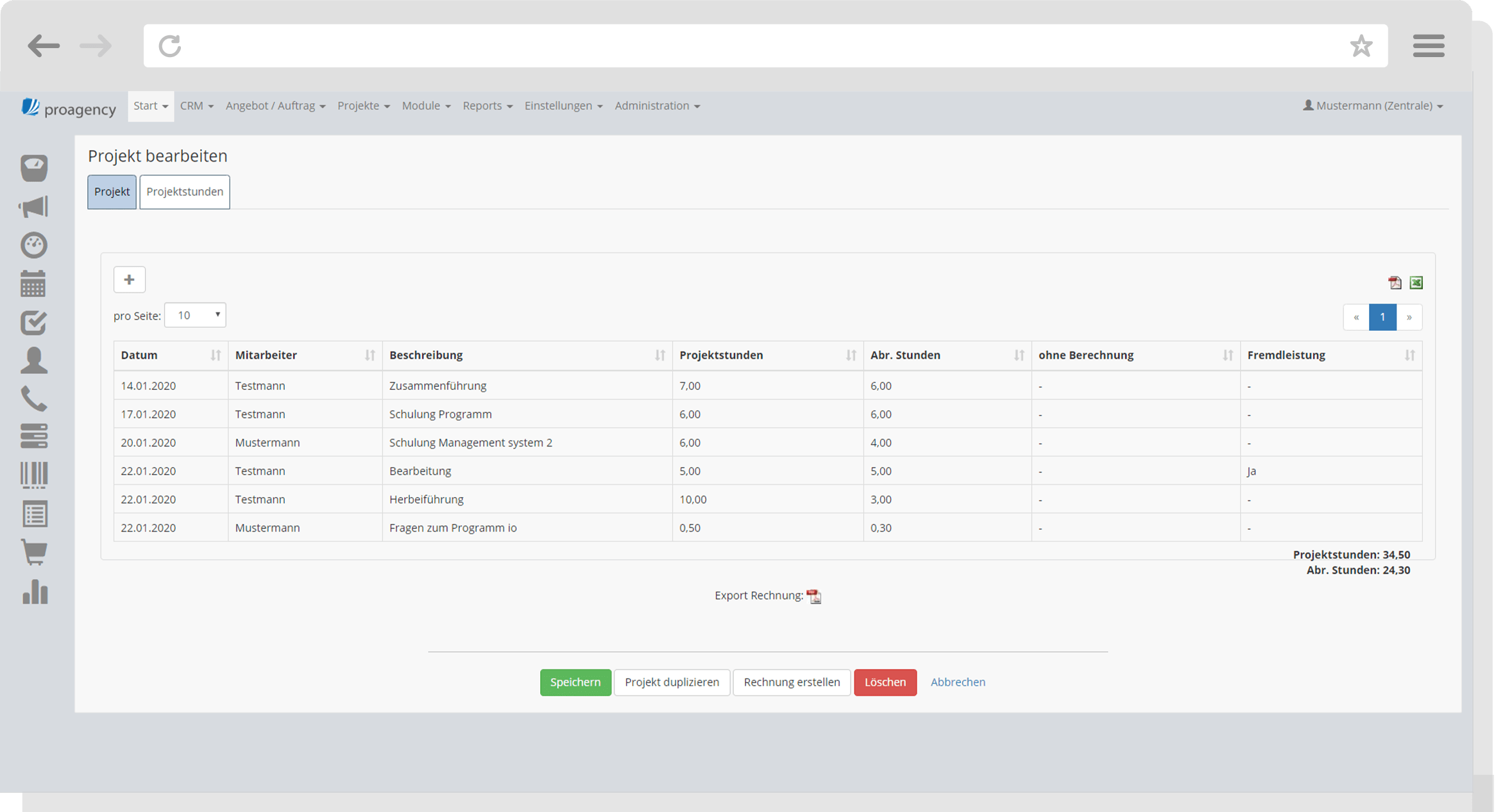The width and height of the screenshot is (1496, 812).
Task: Click the shopping cart sidebar icon
Action: click(x=33, y=552)
